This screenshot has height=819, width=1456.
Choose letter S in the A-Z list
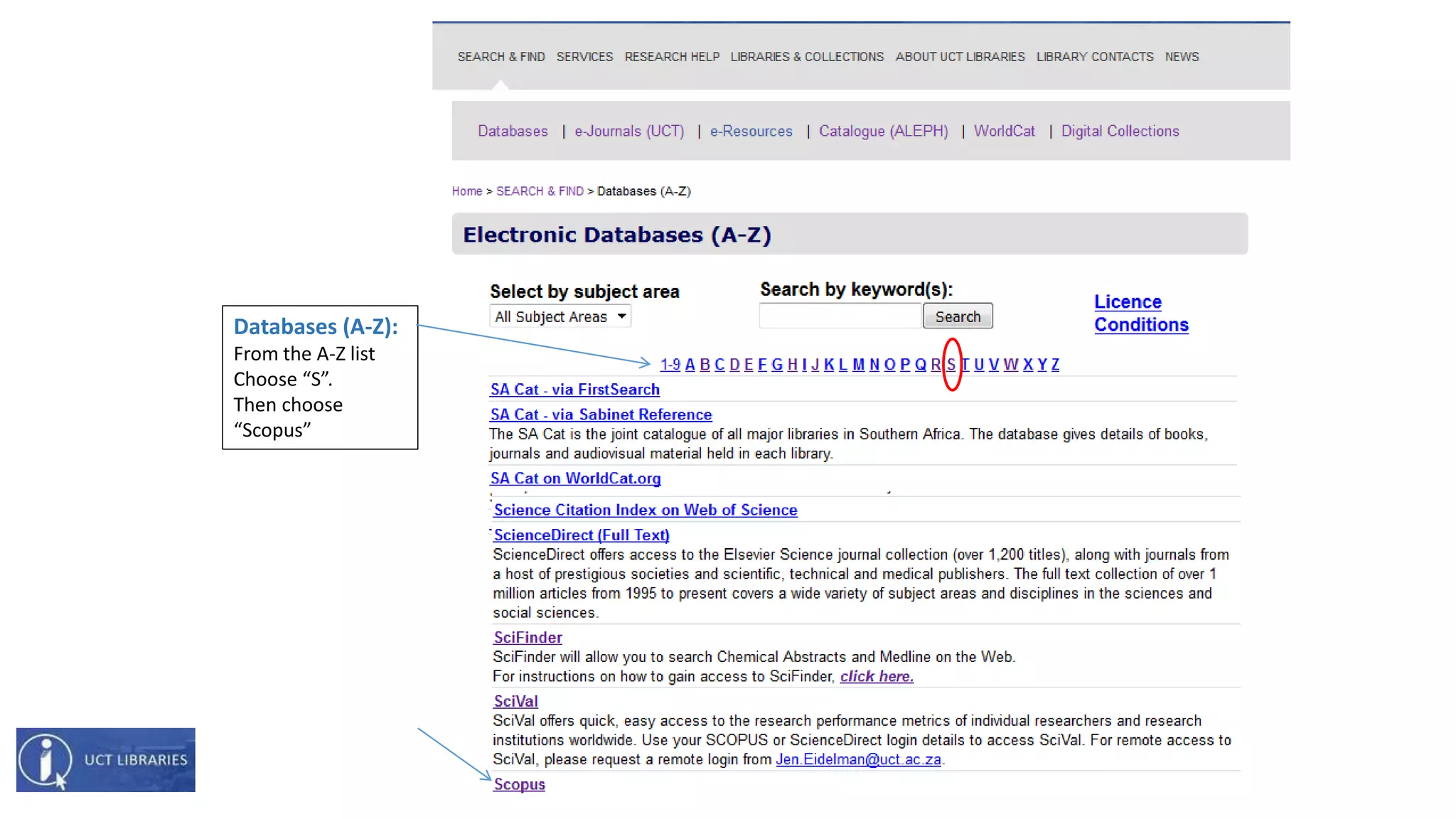coord(951,364)
